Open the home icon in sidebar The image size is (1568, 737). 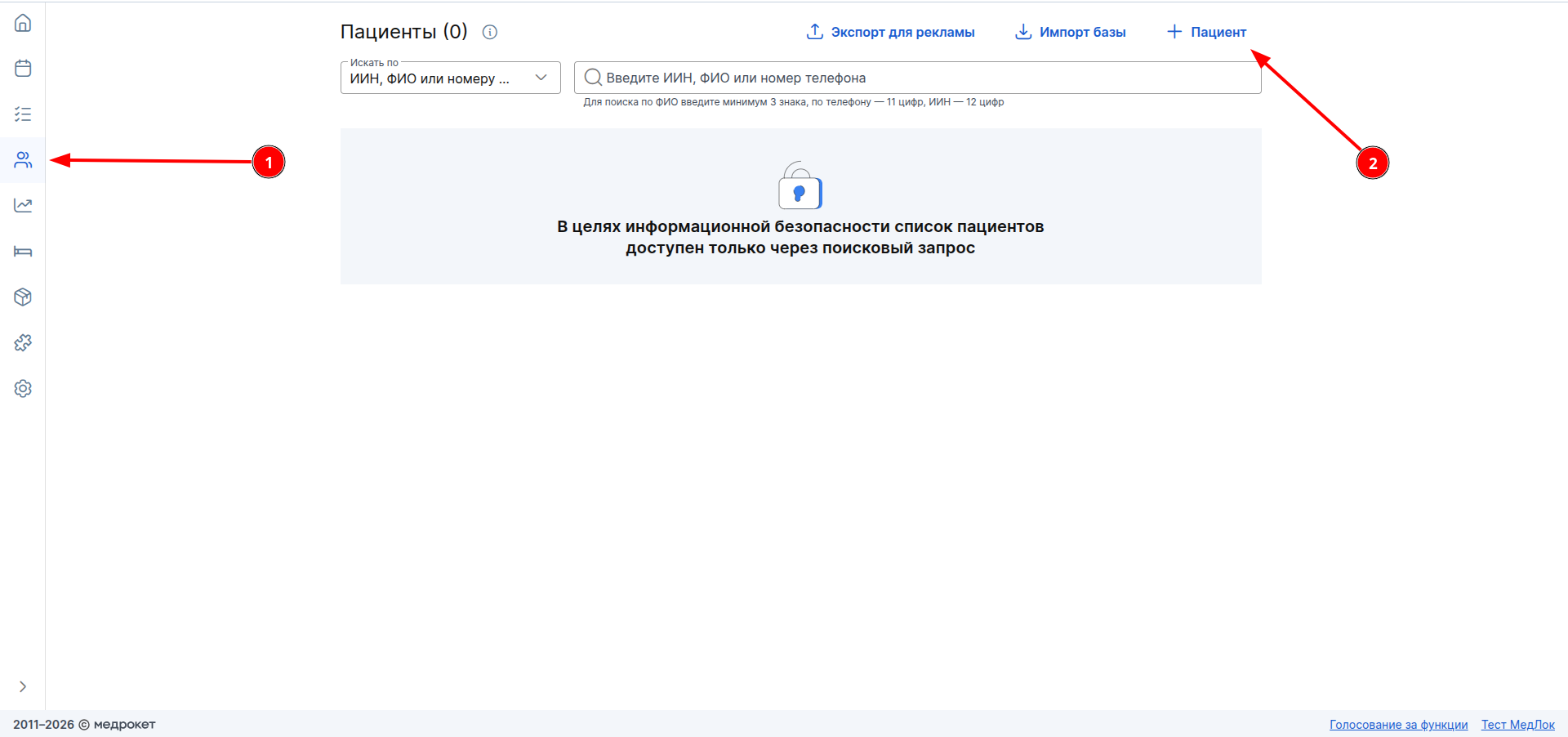click(x=23, y=23)
